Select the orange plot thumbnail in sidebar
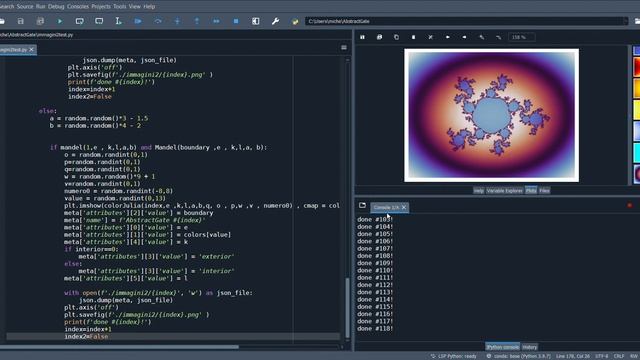640x360 pixels. click(x=636, y=89)
